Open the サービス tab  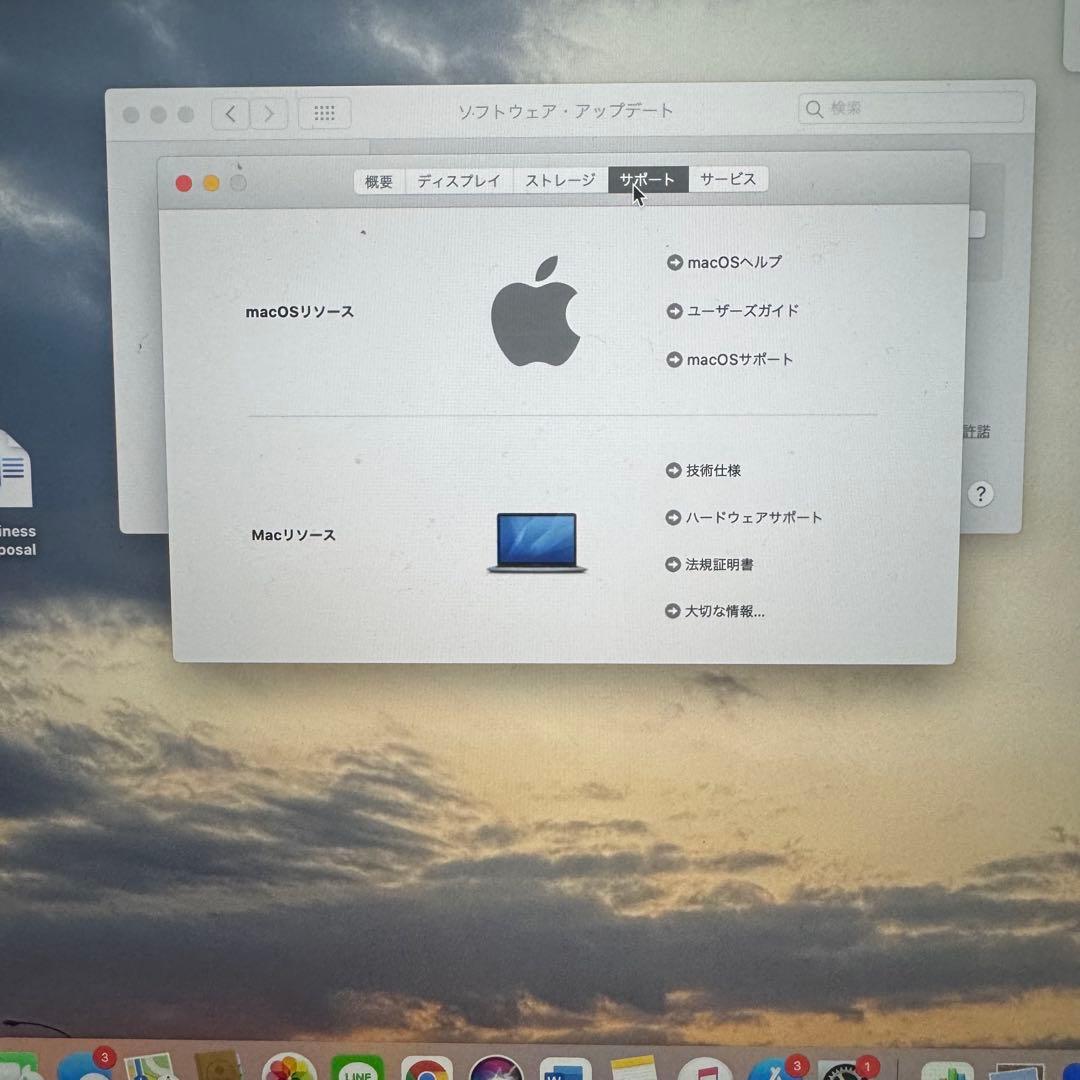coord(729,179)
